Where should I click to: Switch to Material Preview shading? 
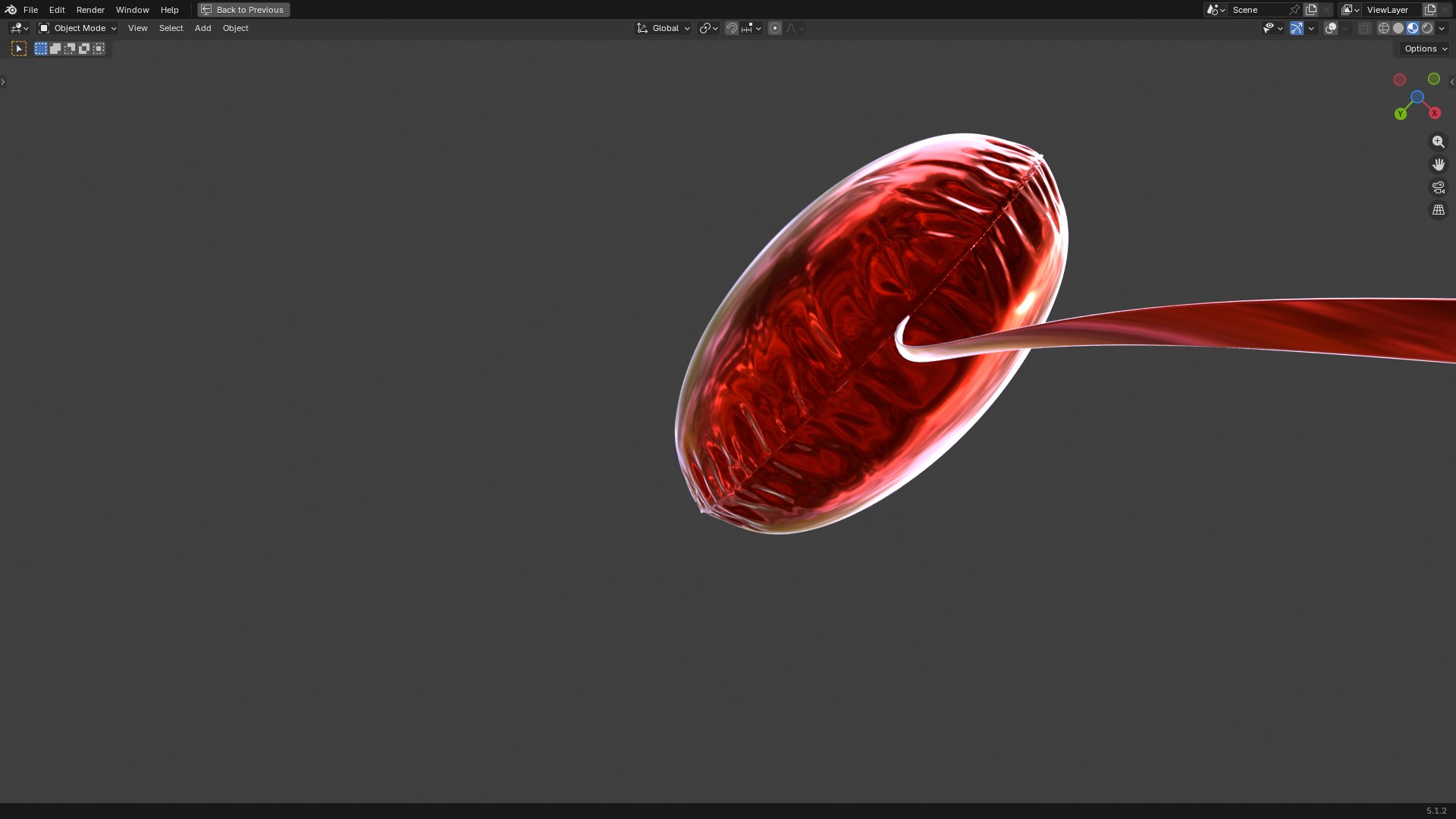coord(1413,28)
